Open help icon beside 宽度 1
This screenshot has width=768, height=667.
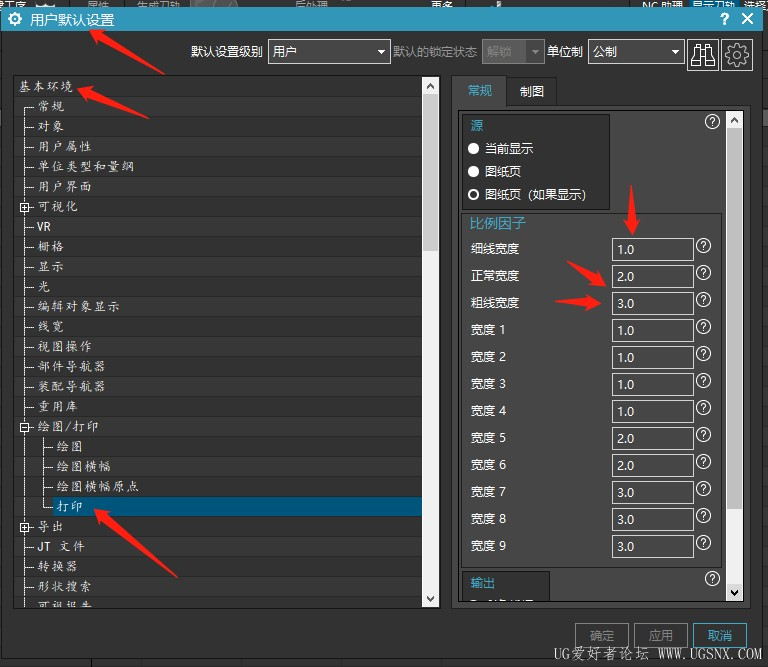point(703,327)
